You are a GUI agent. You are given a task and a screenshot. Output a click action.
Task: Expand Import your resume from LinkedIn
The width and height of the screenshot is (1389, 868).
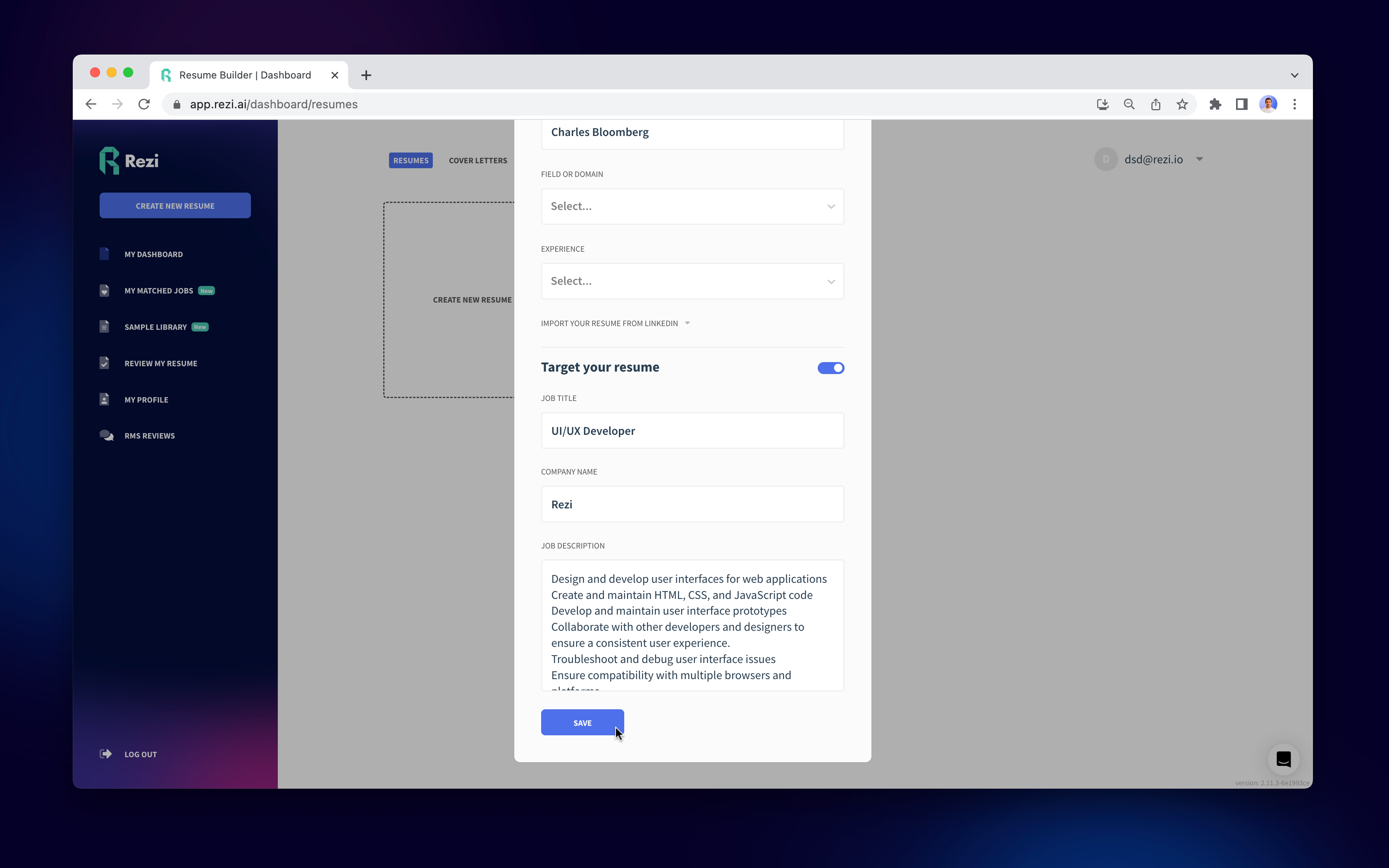(615, 323)
